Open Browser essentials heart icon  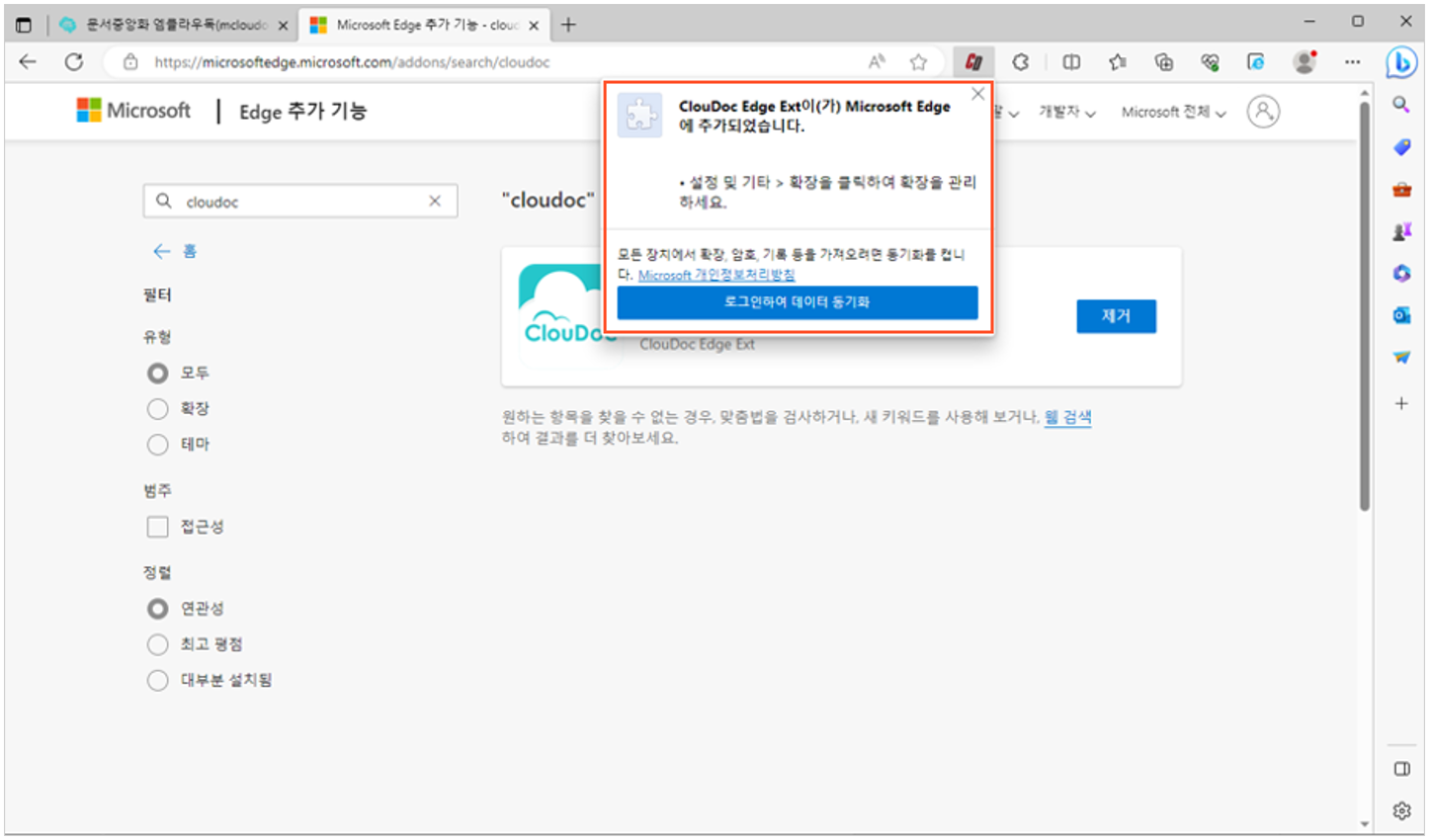[1210, 62]
